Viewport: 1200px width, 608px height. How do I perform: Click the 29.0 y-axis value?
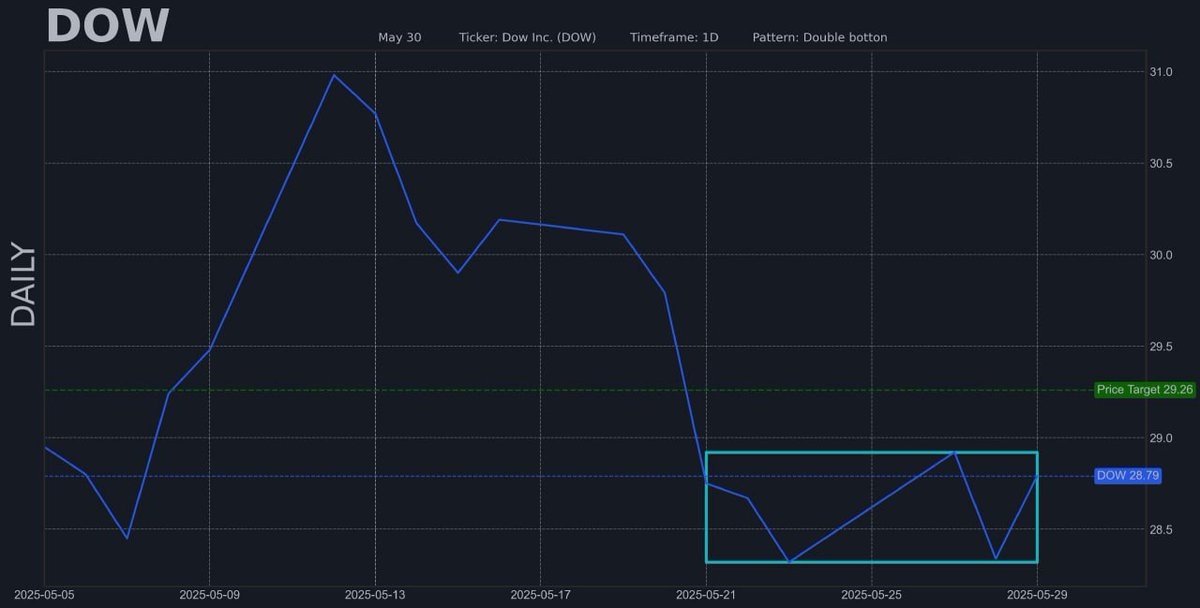(1161, 438)
